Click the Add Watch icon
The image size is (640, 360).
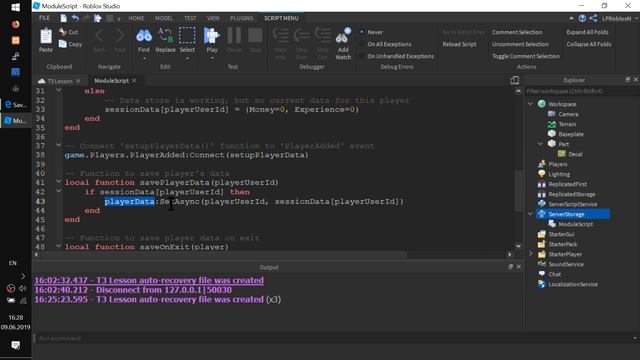point(343,36)
